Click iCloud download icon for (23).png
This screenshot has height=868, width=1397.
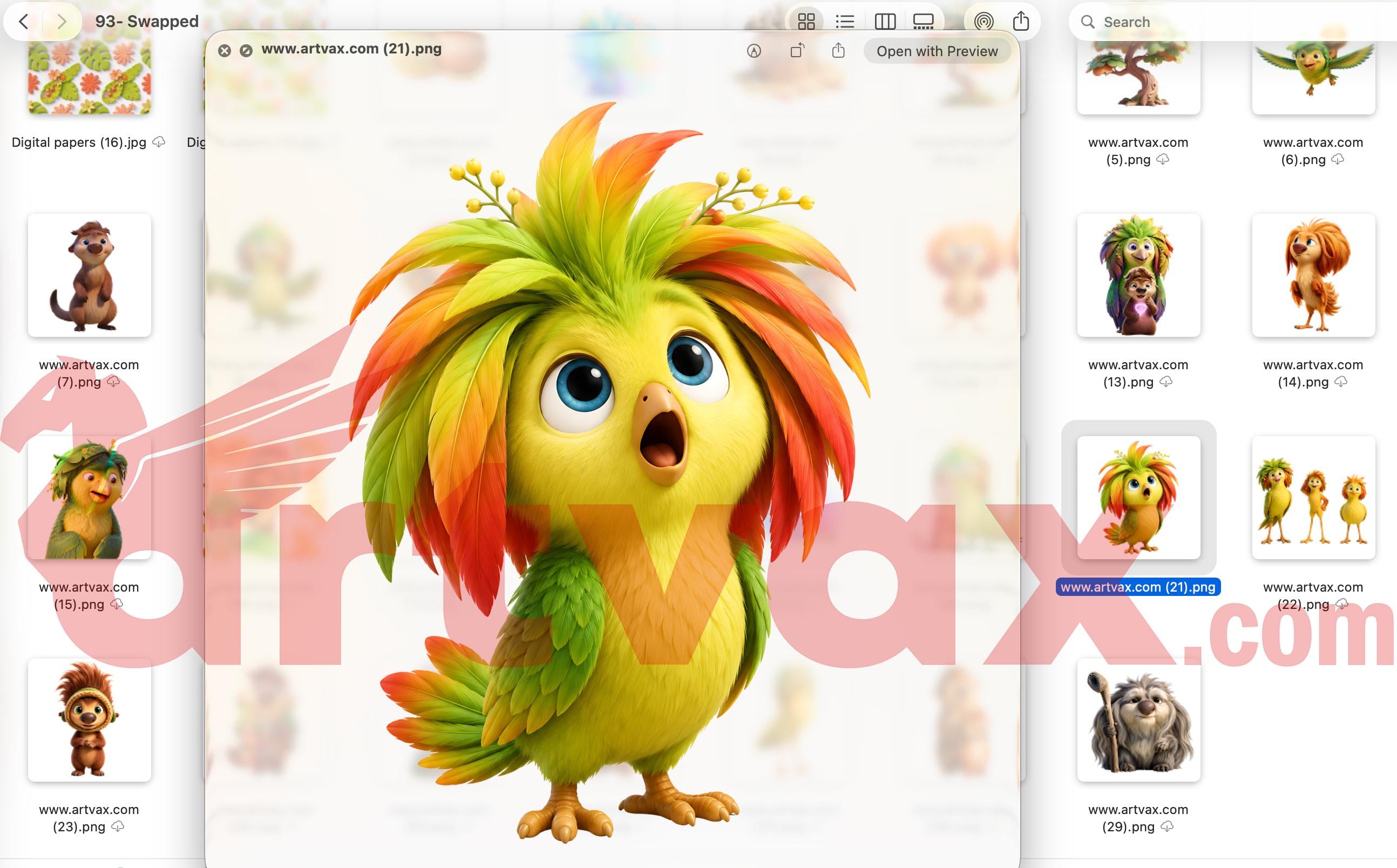tap(118, 826)
